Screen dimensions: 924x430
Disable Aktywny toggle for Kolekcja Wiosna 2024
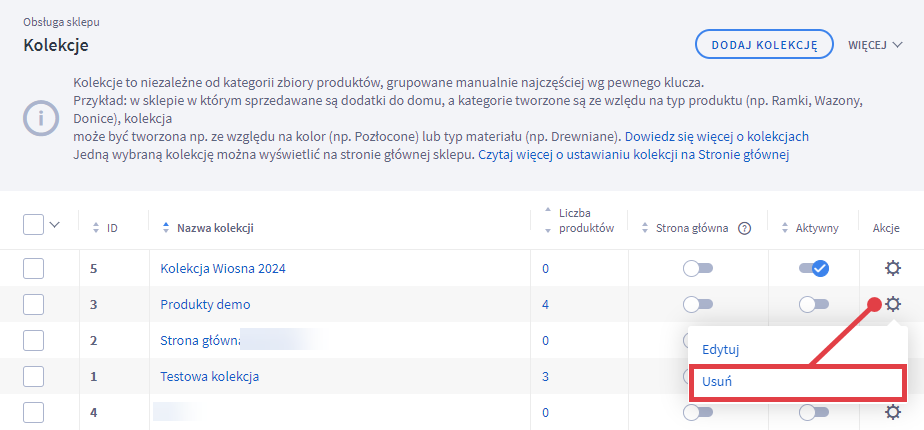814,268
